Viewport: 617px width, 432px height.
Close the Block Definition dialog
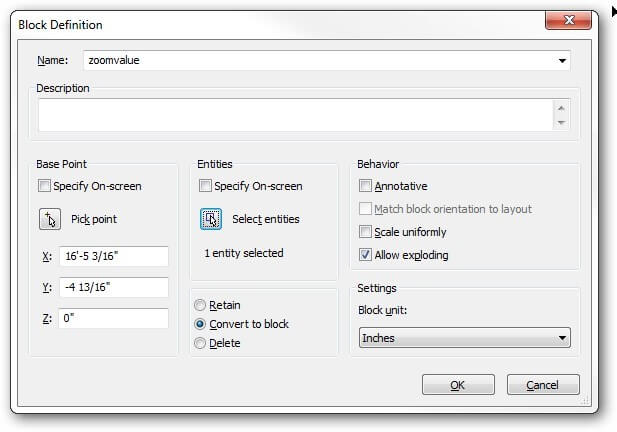coord(568,20)
